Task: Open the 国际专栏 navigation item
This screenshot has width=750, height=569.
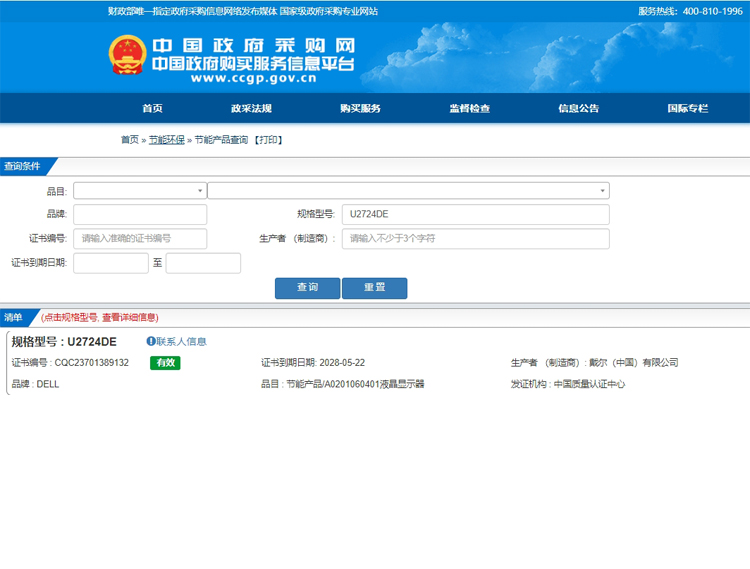Action: [687, 109]
